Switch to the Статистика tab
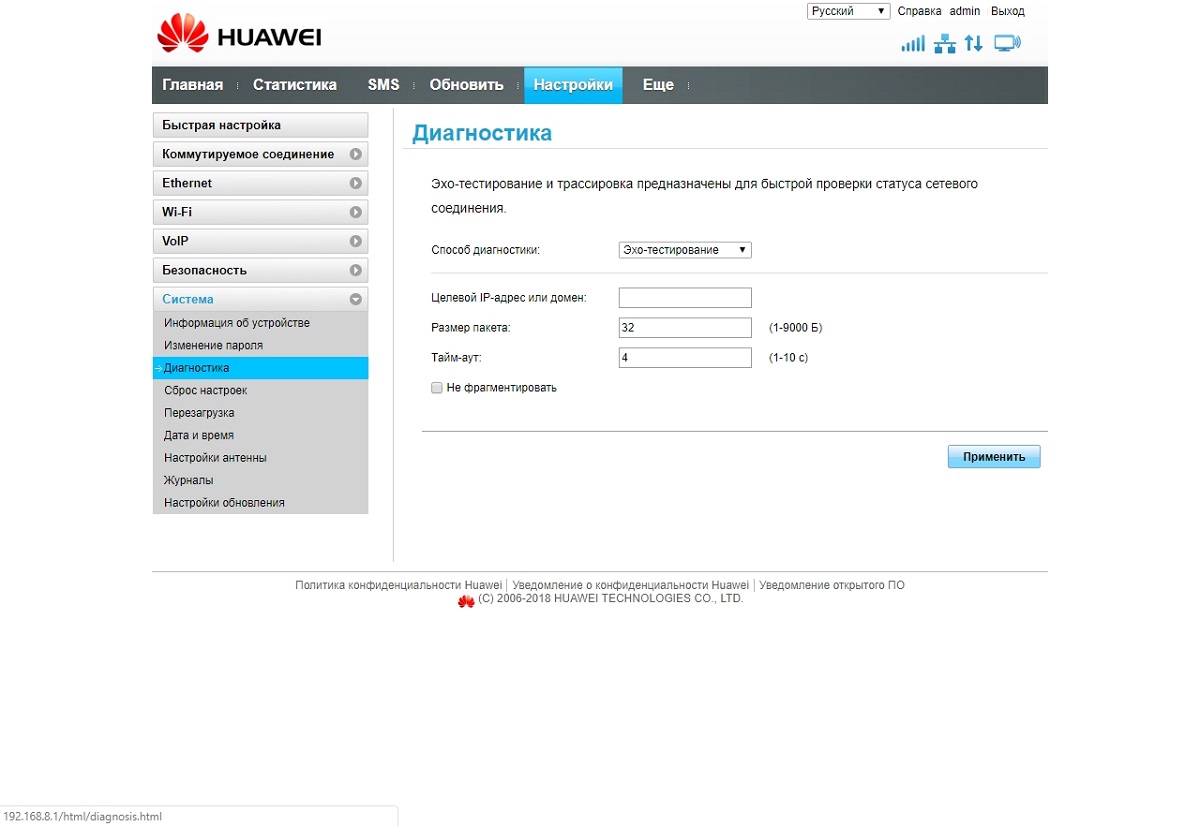 295,85
